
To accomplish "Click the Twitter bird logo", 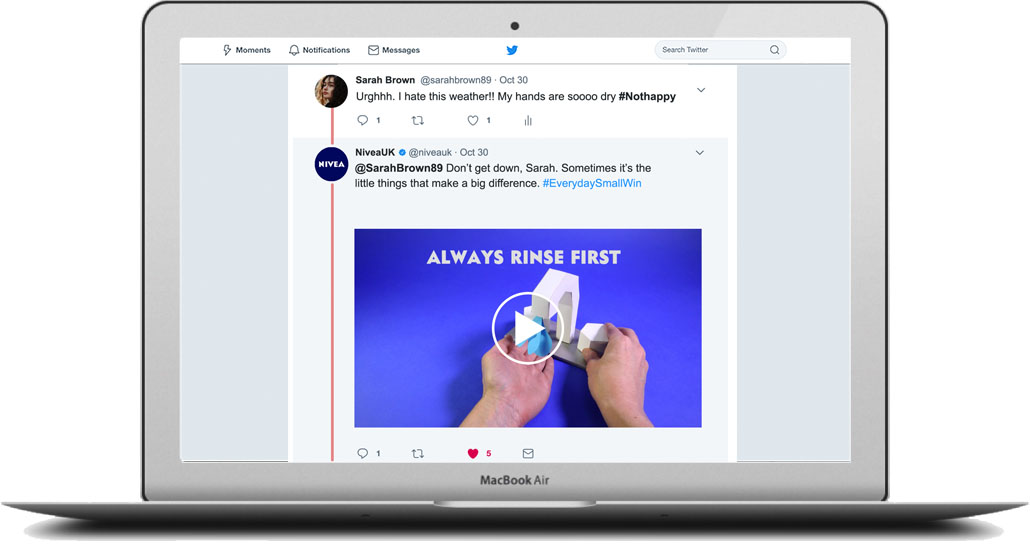I will [512, 50].
